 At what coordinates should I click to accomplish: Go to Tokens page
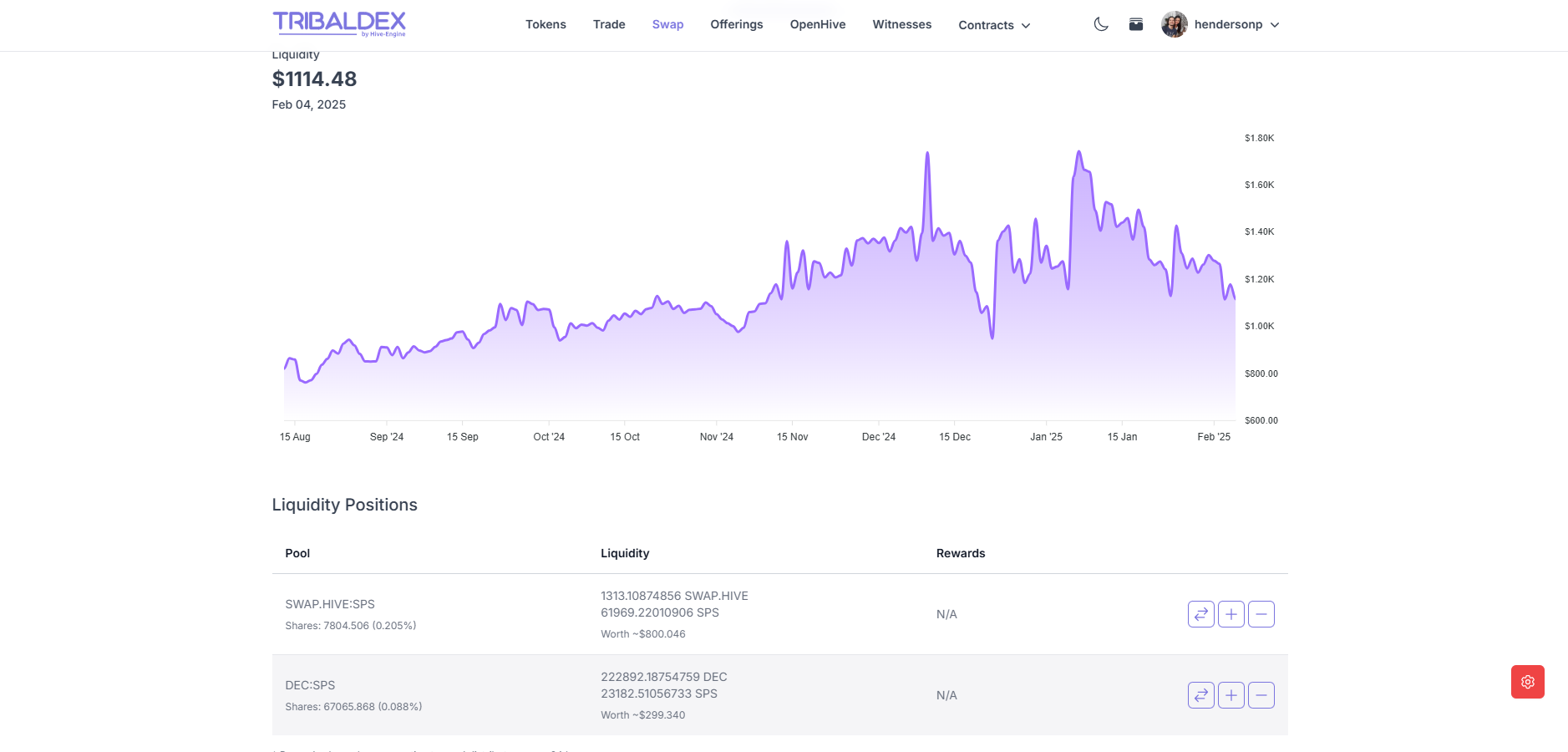546,24
